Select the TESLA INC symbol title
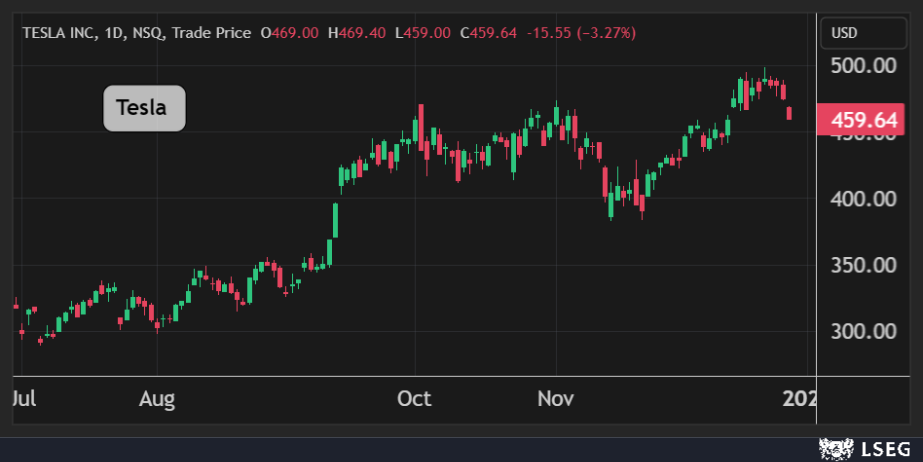923x462 pixels. [58, 33]
